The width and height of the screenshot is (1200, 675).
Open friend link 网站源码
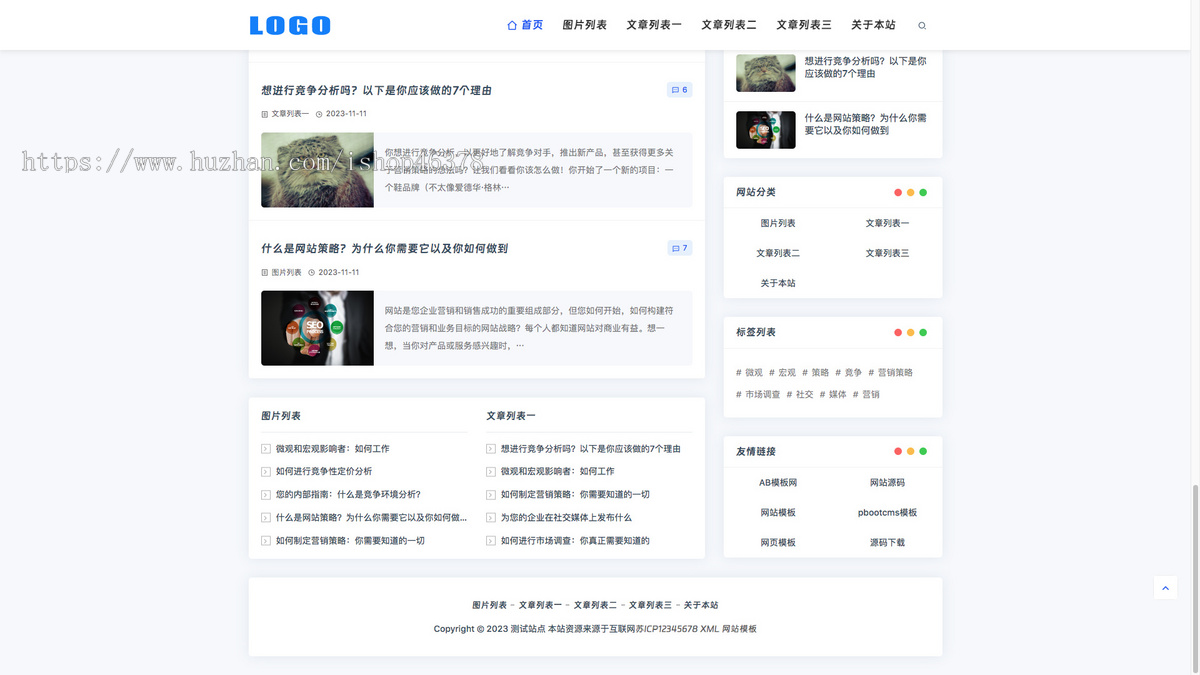(x=888, y=483)
